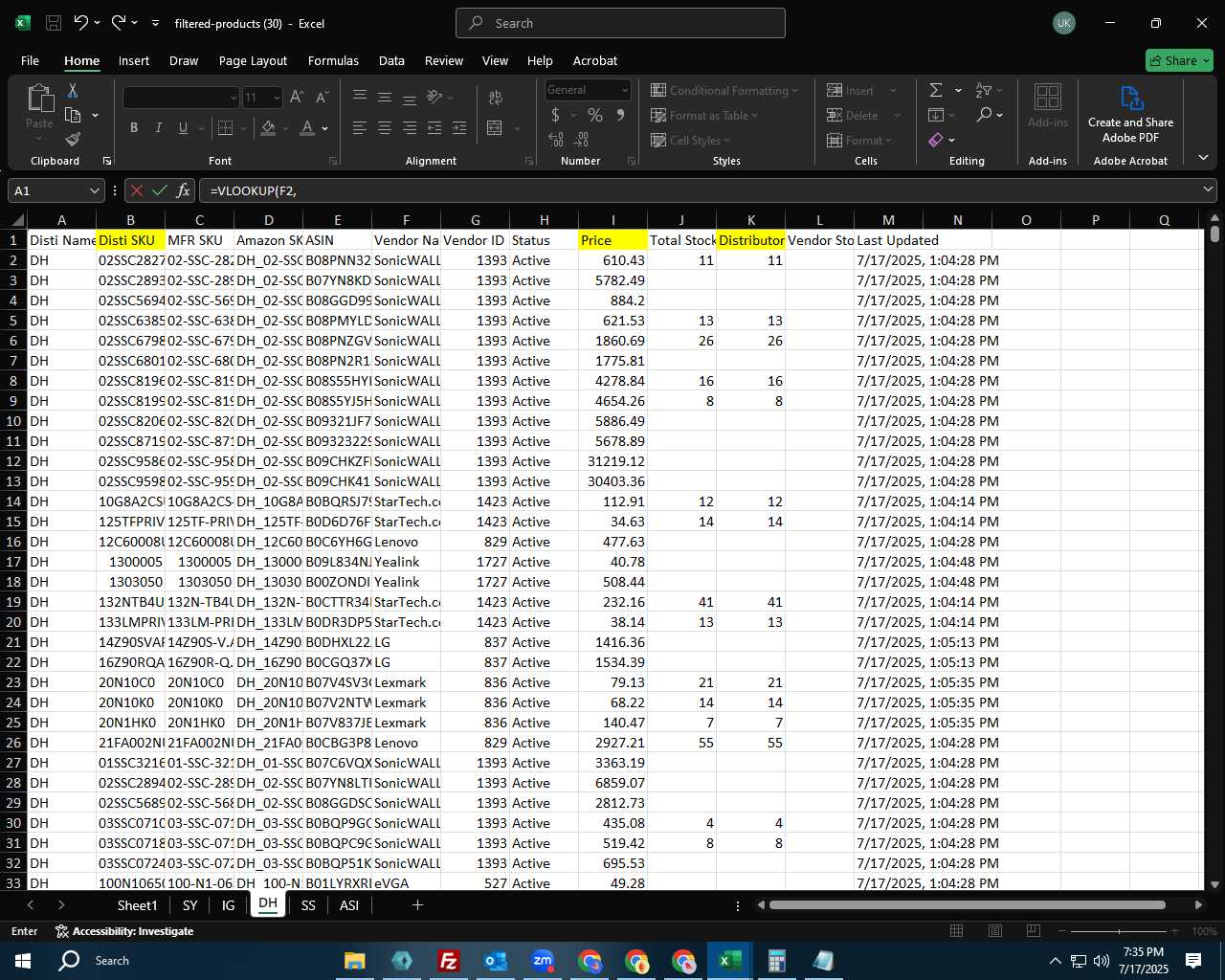Switch to Normal view in status bar
The width and height of the screenshot is (1225, 980).
pyautogui.click(x=956, y=931)
